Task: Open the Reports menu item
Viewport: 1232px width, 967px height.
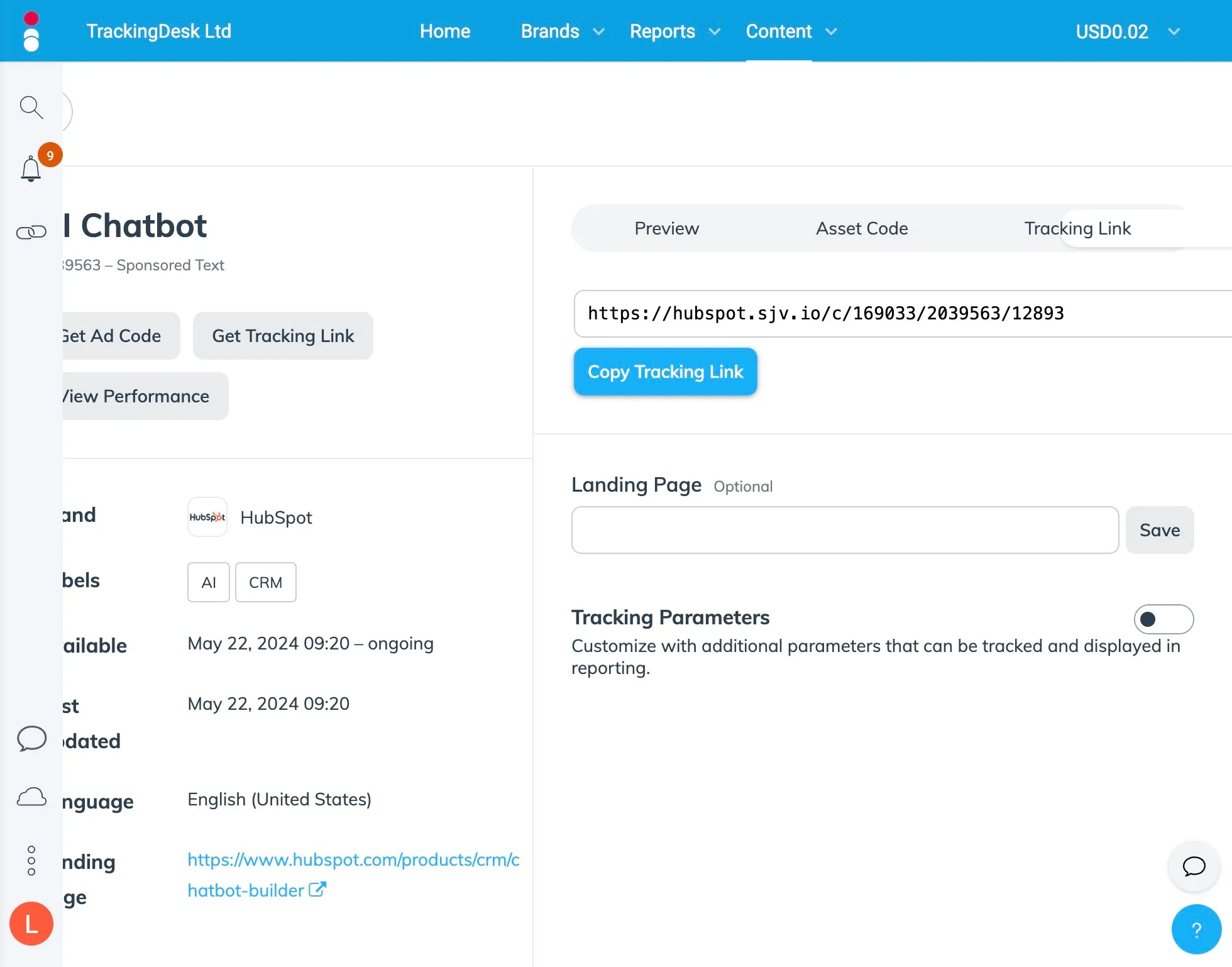Action: (x=663, y=31)
